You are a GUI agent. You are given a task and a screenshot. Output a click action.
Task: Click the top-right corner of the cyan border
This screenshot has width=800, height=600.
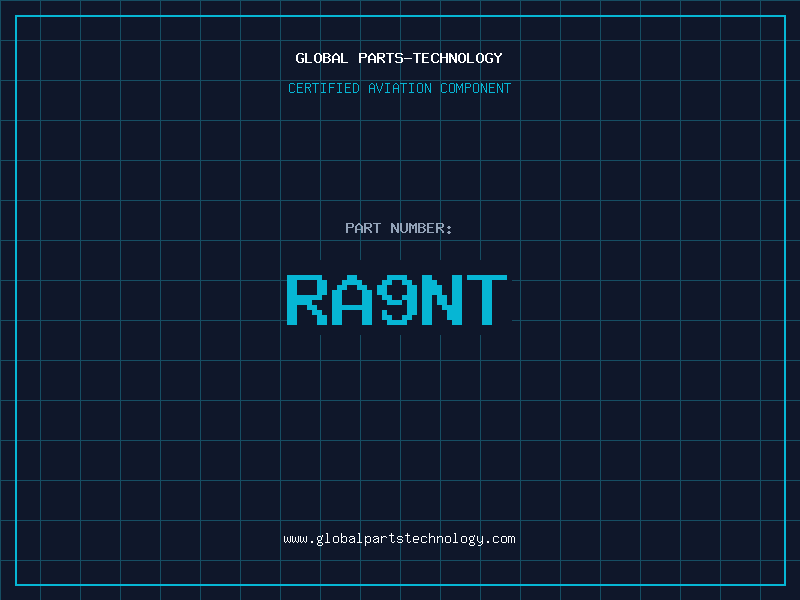point(785,16)
